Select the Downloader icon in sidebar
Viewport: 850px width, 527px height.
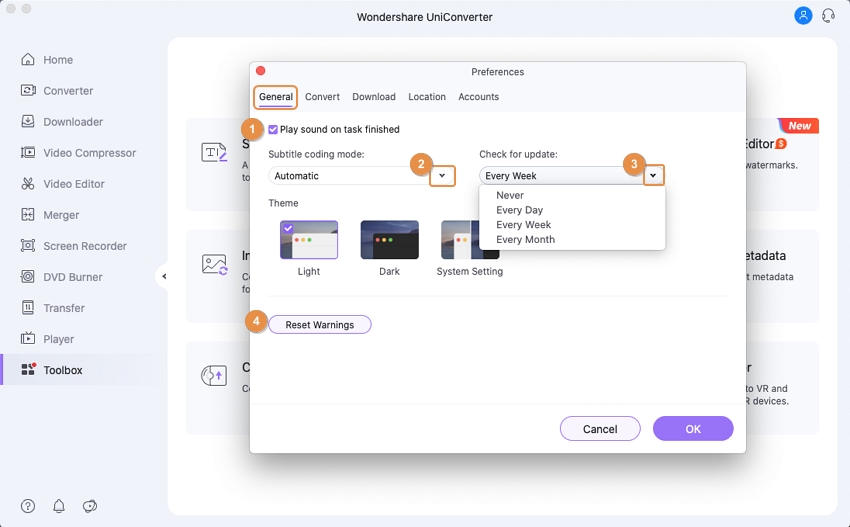28,122
